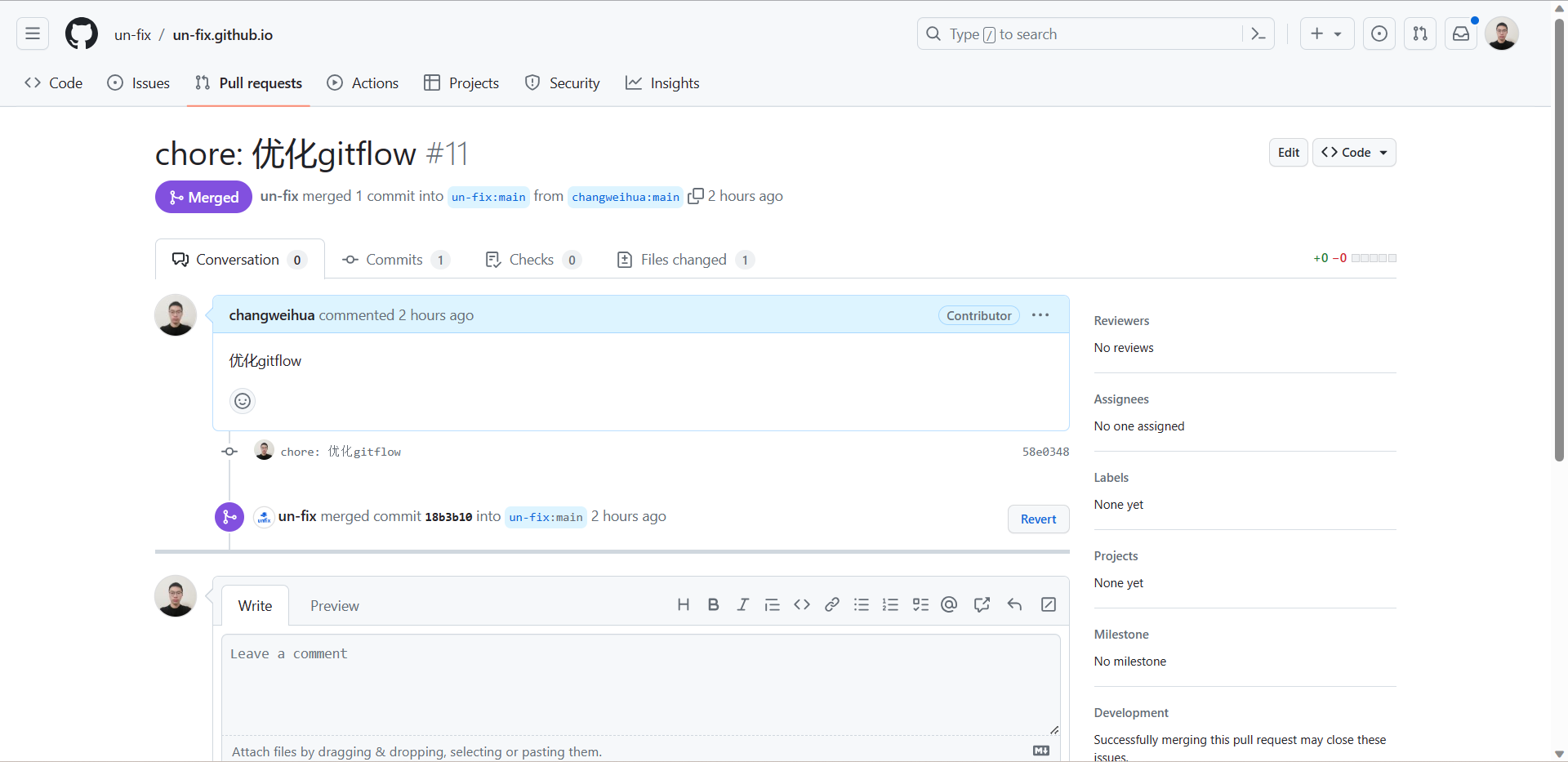The width and height of the screenshot is (1568, 762).
Task: Open the hamburger navigation menu
Action: pos(33,34)
